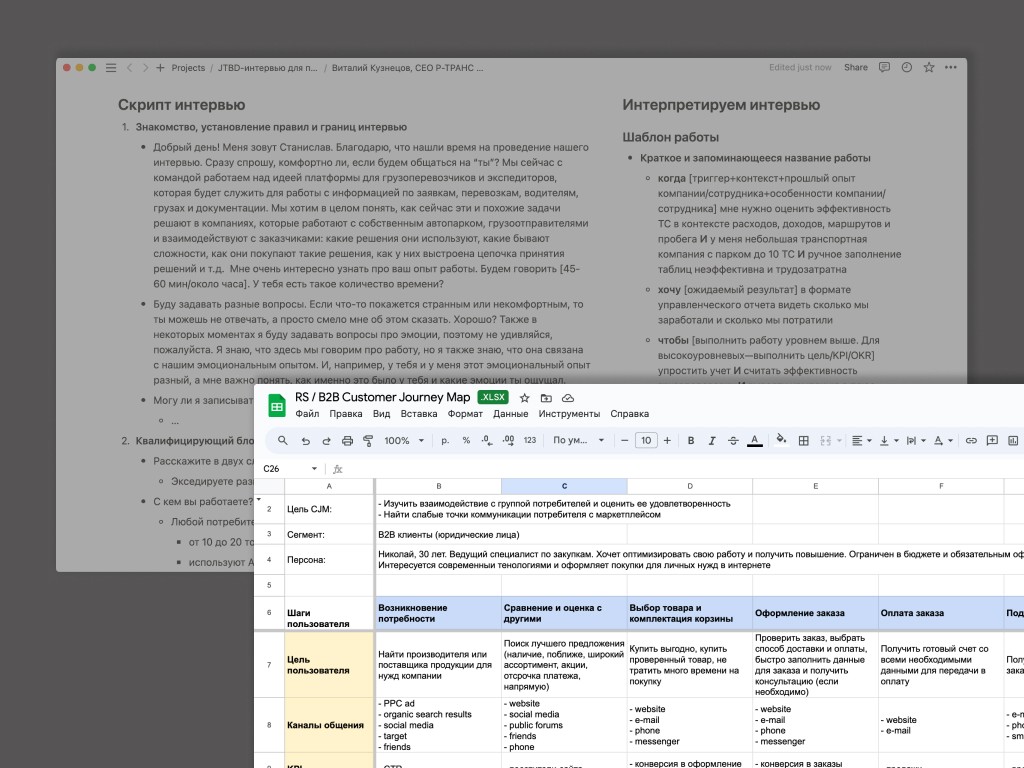Click the font size input field

[x=646, y=440]
